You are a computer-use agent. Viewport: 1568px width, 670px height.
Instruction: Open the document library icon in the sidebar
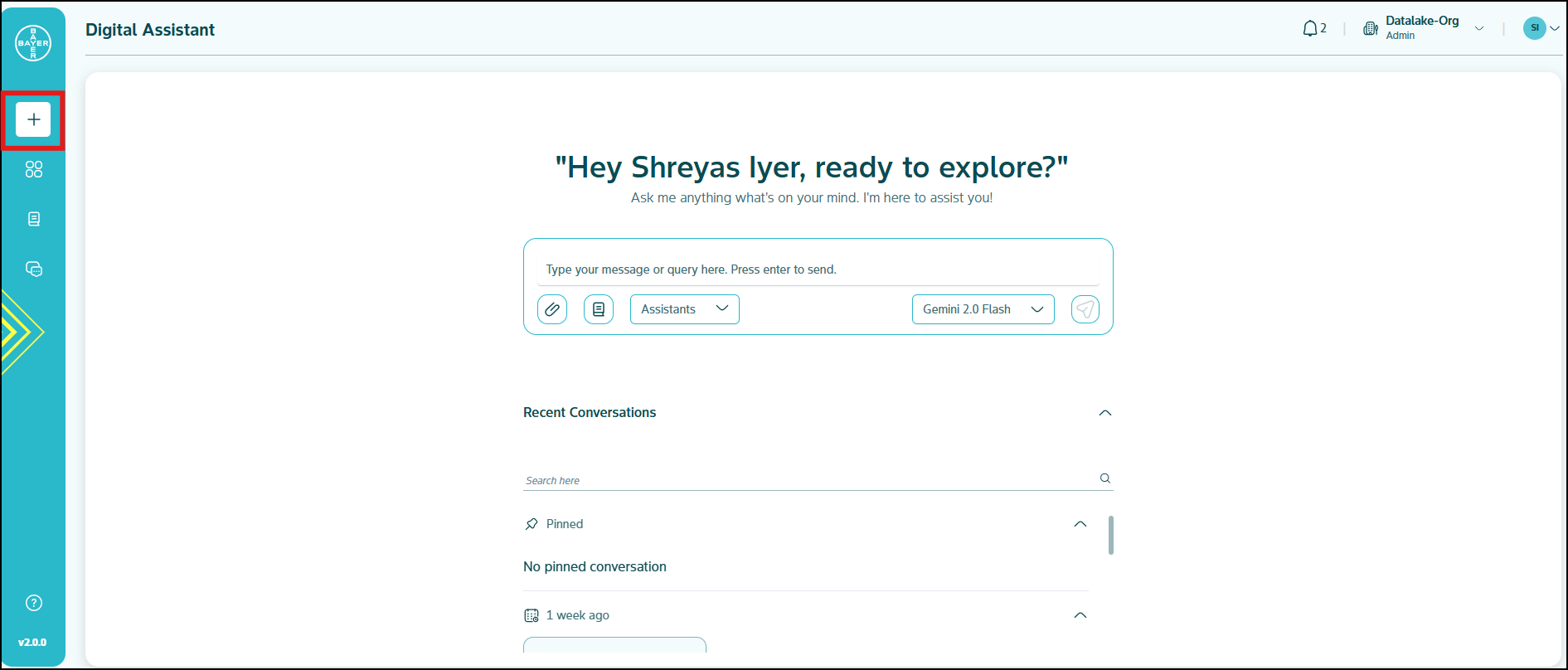tap(33, 219)
